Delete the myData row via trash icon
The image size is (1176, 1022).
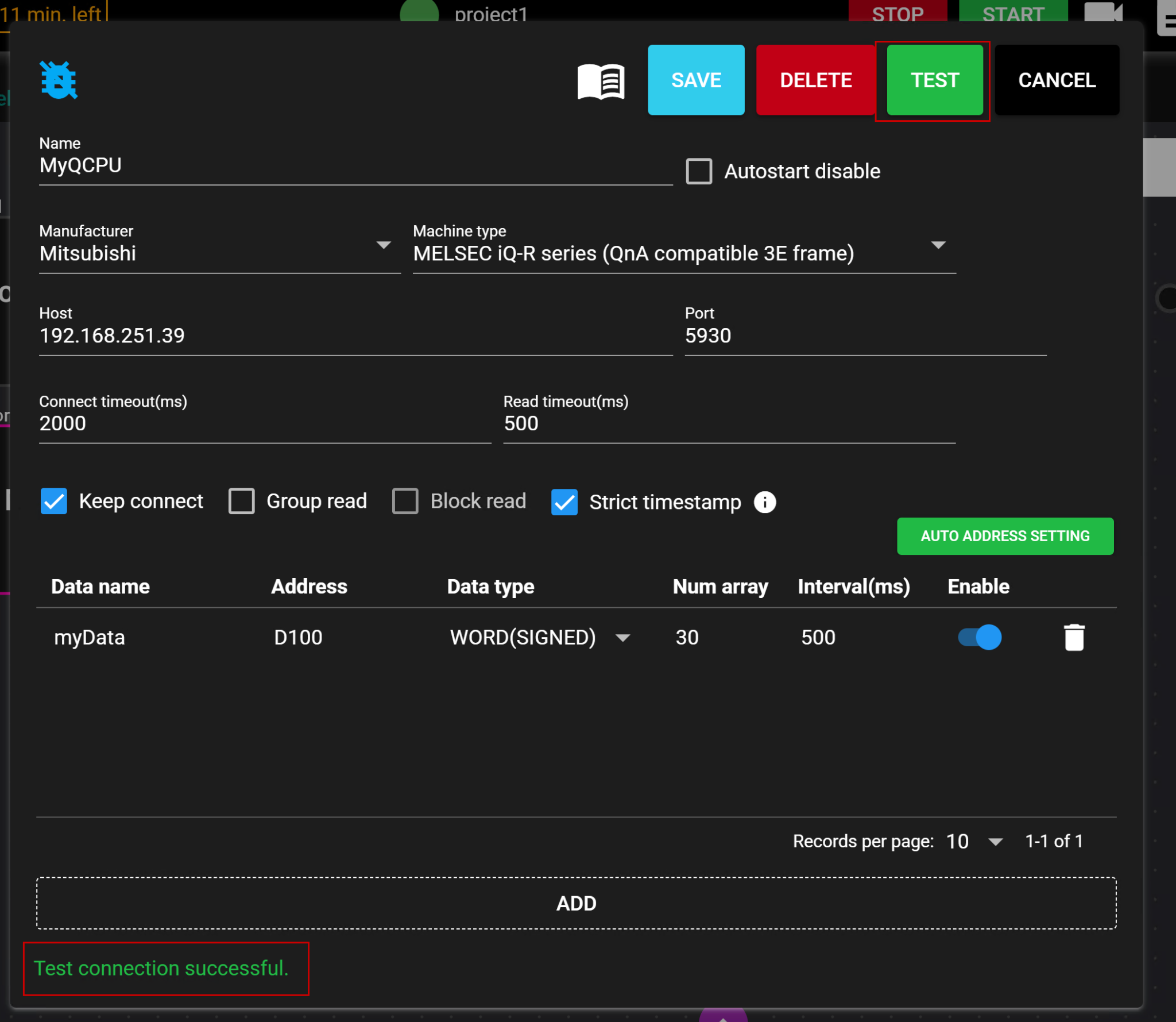click(1074, 637)
